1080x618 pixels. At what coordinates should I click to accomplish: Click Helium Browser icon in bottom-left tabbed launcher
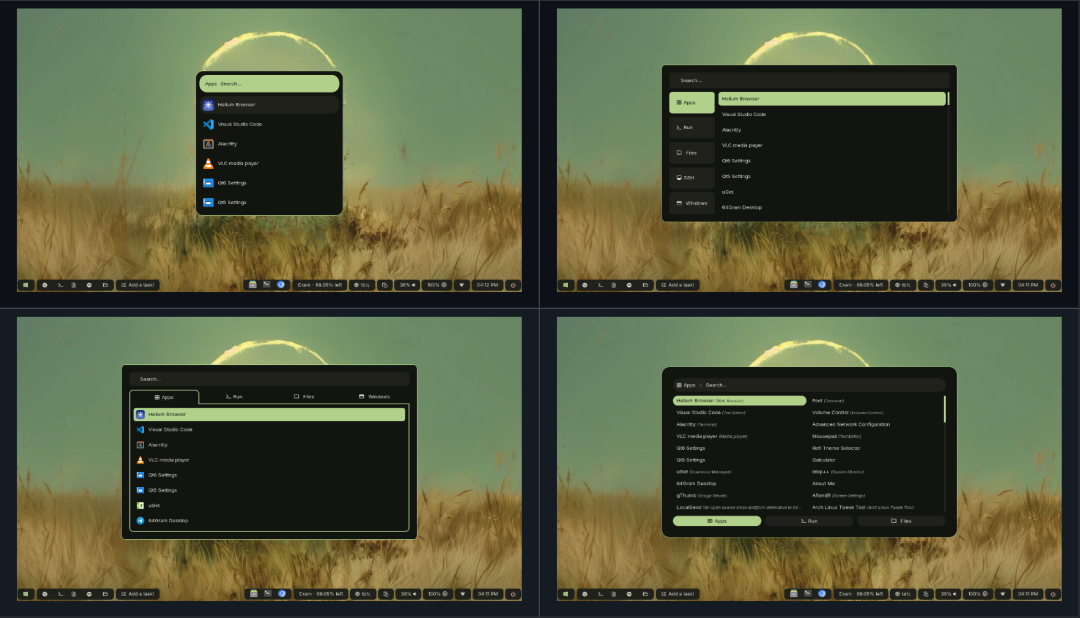click(x=141, y=414)
